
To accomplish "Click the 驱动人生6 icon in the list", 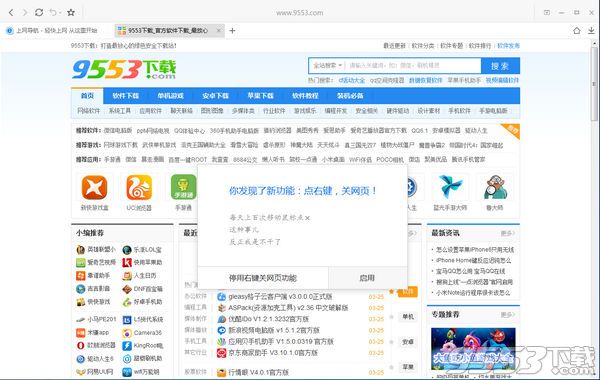I will coord(80,359).
